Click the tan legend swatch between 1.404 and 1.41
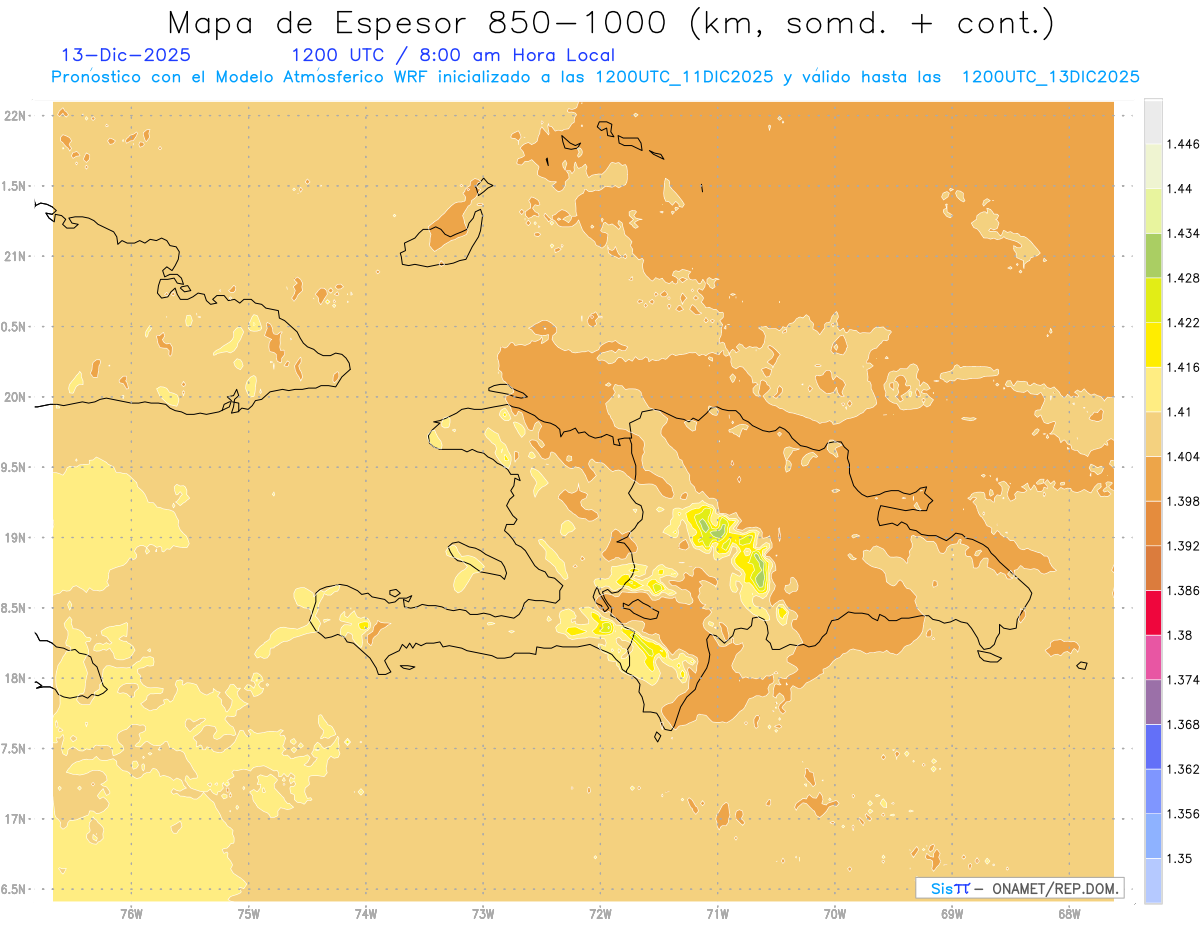The width and height of the screenshot is (1200, 927). click(x=1153, y=434)
